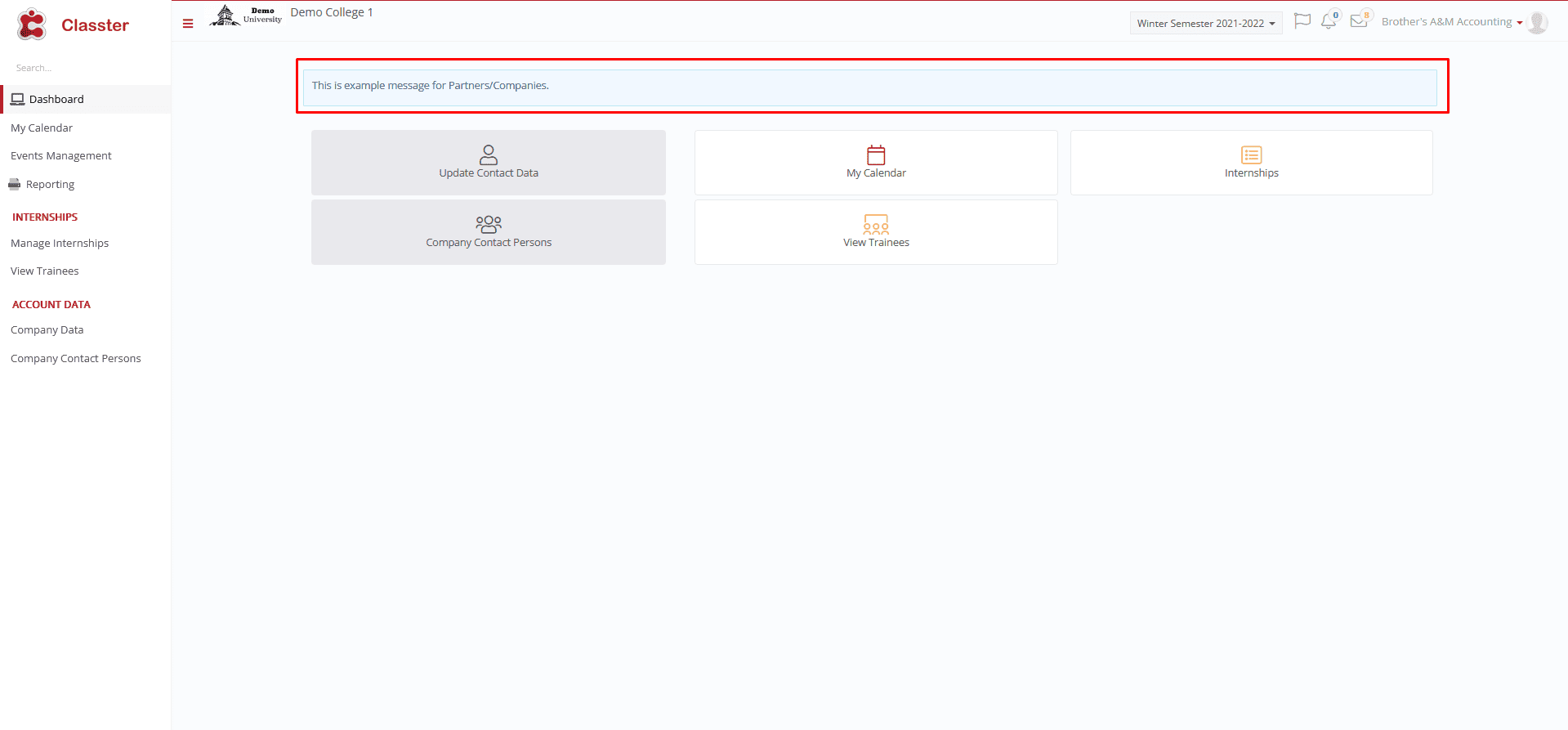
Task: Expand the Brother's A&M Accounting user menu
Action: (1452, 22)
